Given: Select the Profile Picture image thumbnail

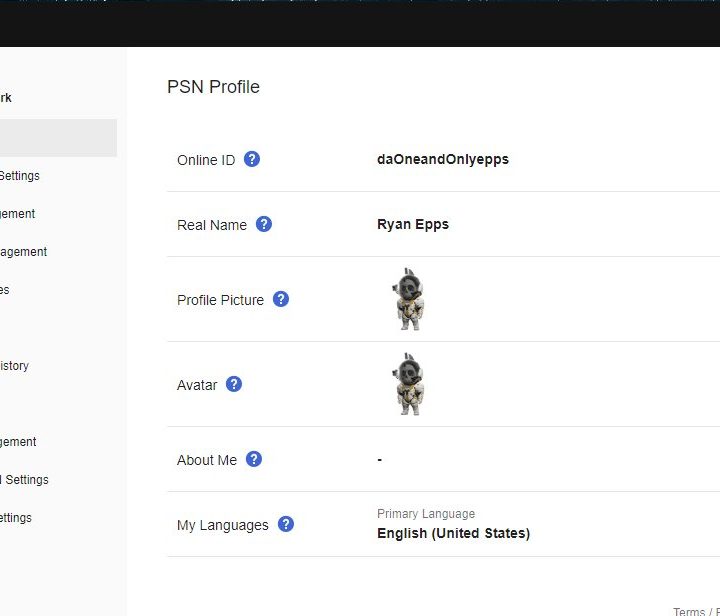Looking at the screenshot, I should tap(408, 299).
